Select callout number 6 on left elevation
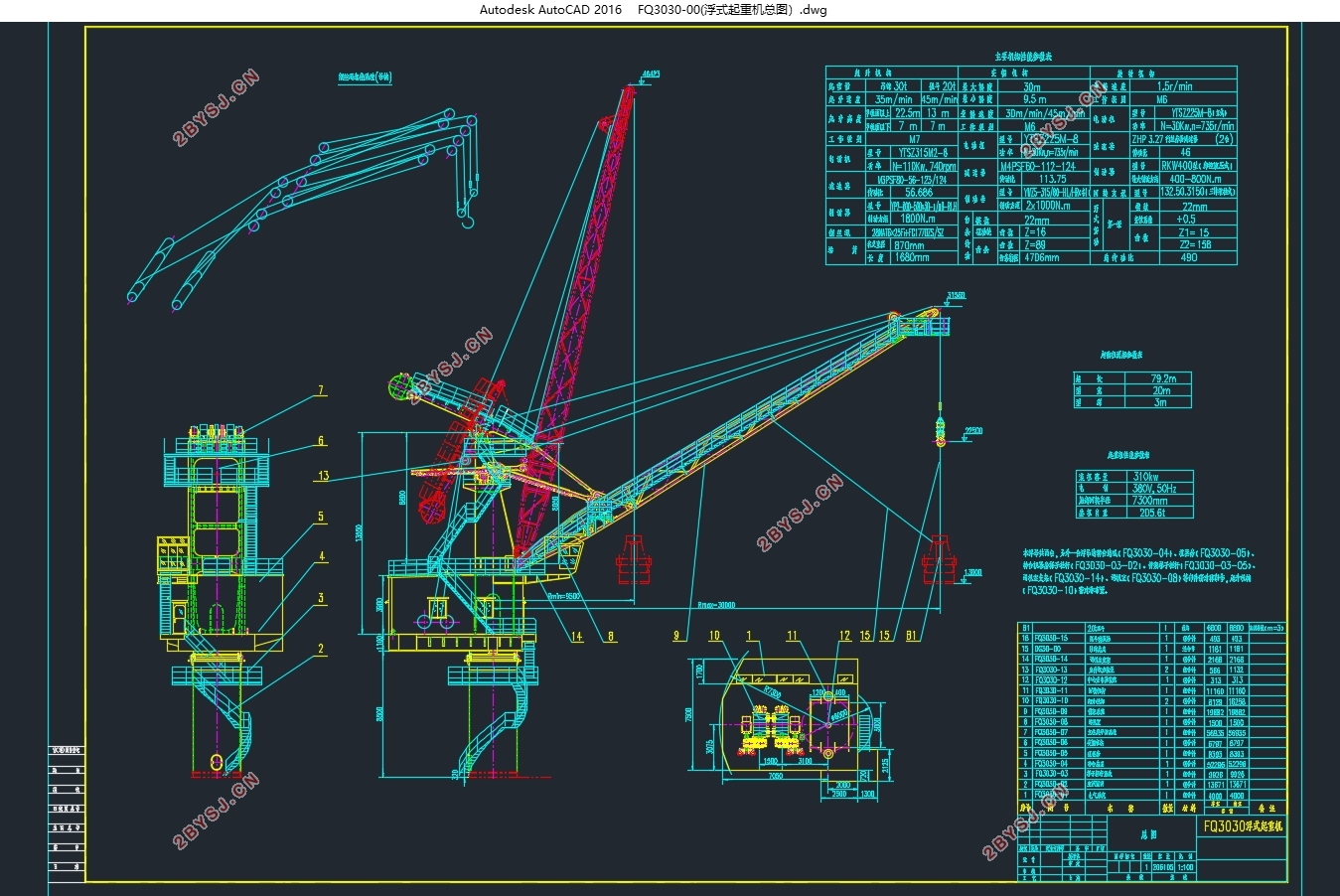 (x=321, y=440)
